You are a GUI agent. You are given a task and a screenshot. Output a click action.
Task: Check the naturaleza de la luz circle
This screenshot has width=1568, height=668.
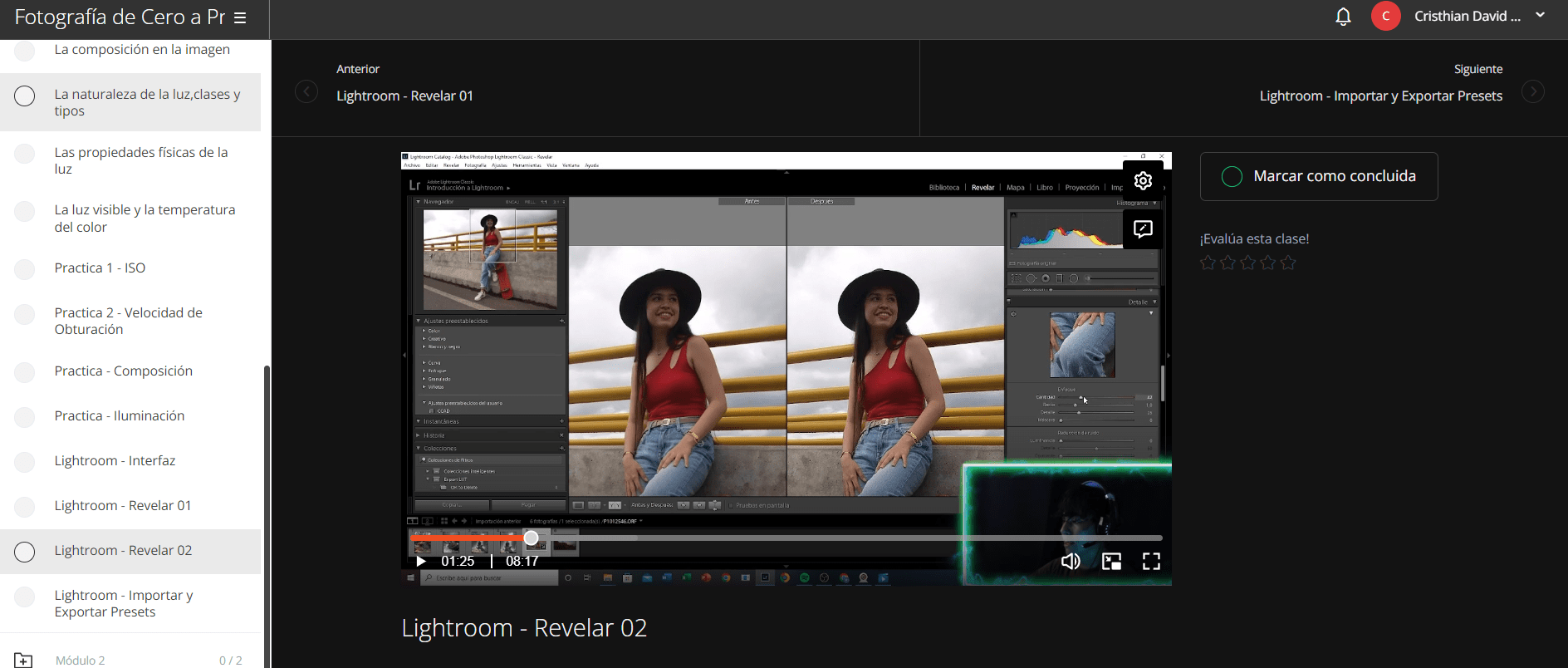[x=25, y=96]
